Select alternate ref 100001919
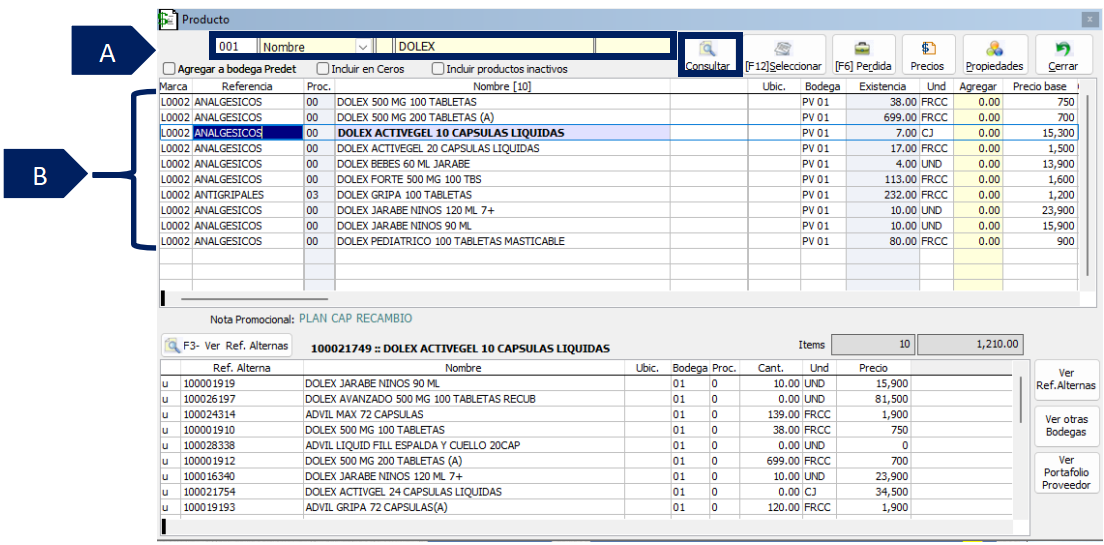1104x545 pixels. point(242,384)
